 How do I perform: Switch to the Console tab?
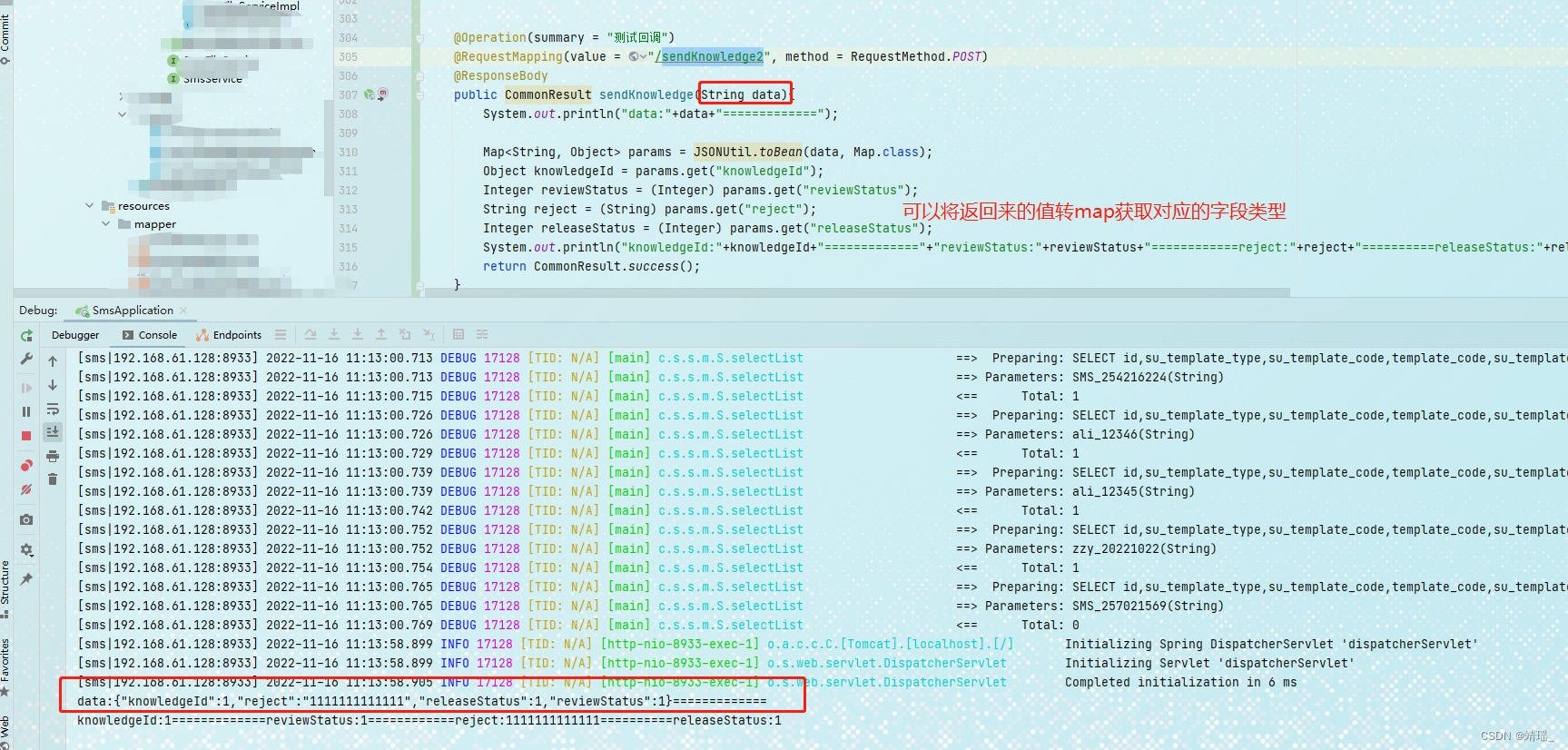(x=151, y=335)
